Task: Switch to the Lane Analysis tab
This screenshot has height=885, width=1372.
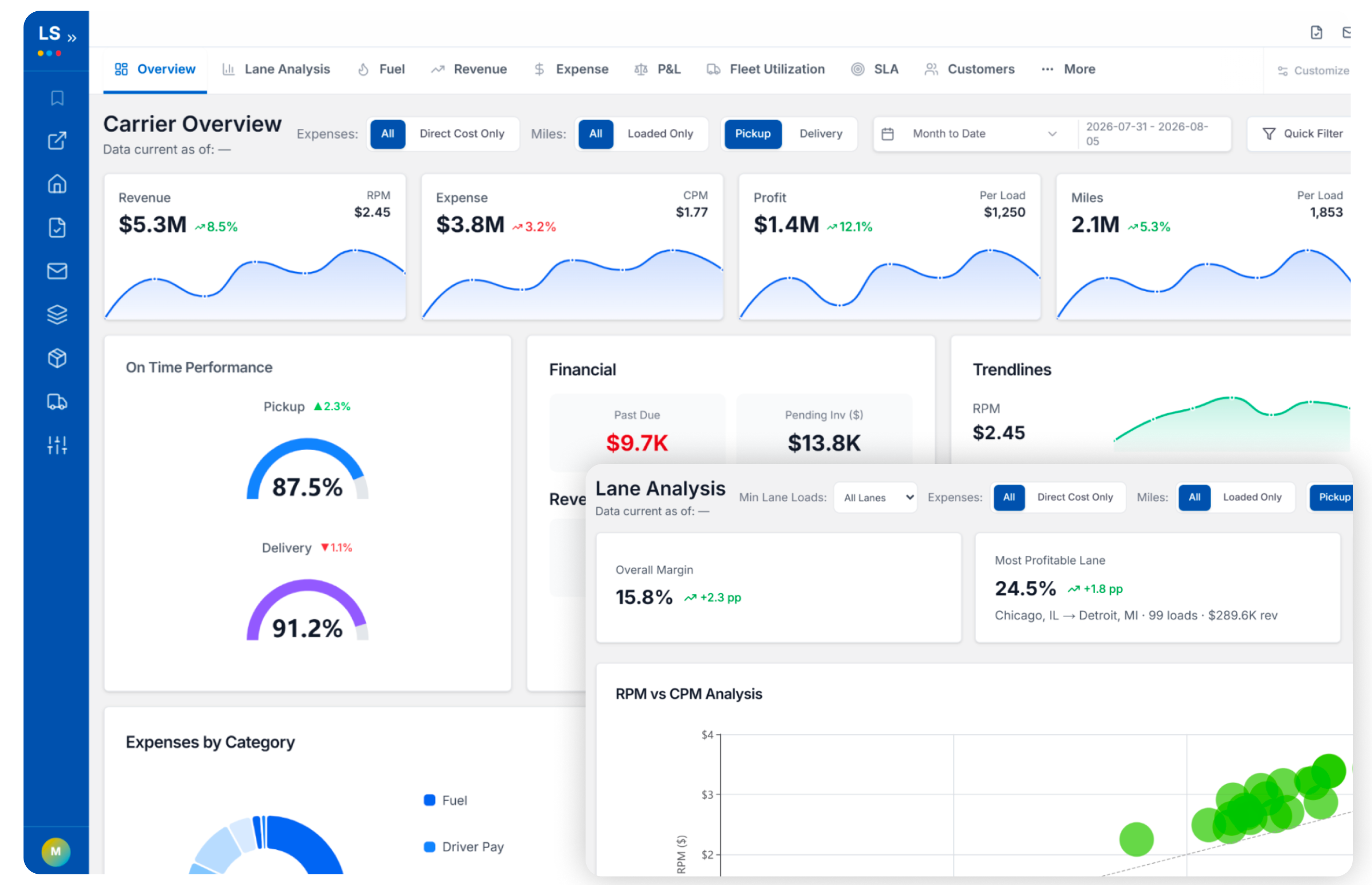Action: click(x=276, y=69)
